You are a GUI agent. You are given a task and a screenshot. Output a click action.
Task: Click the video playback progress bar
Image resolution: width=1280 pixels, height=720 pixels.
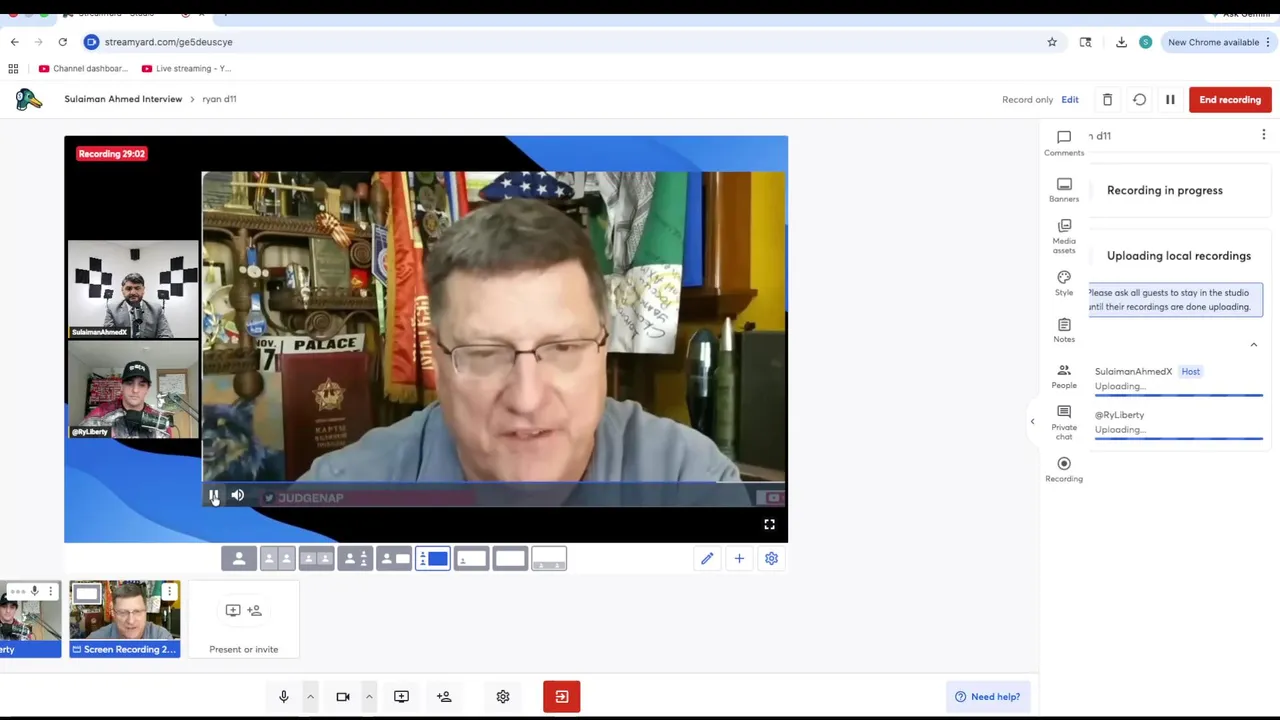(x=494, y=482)
